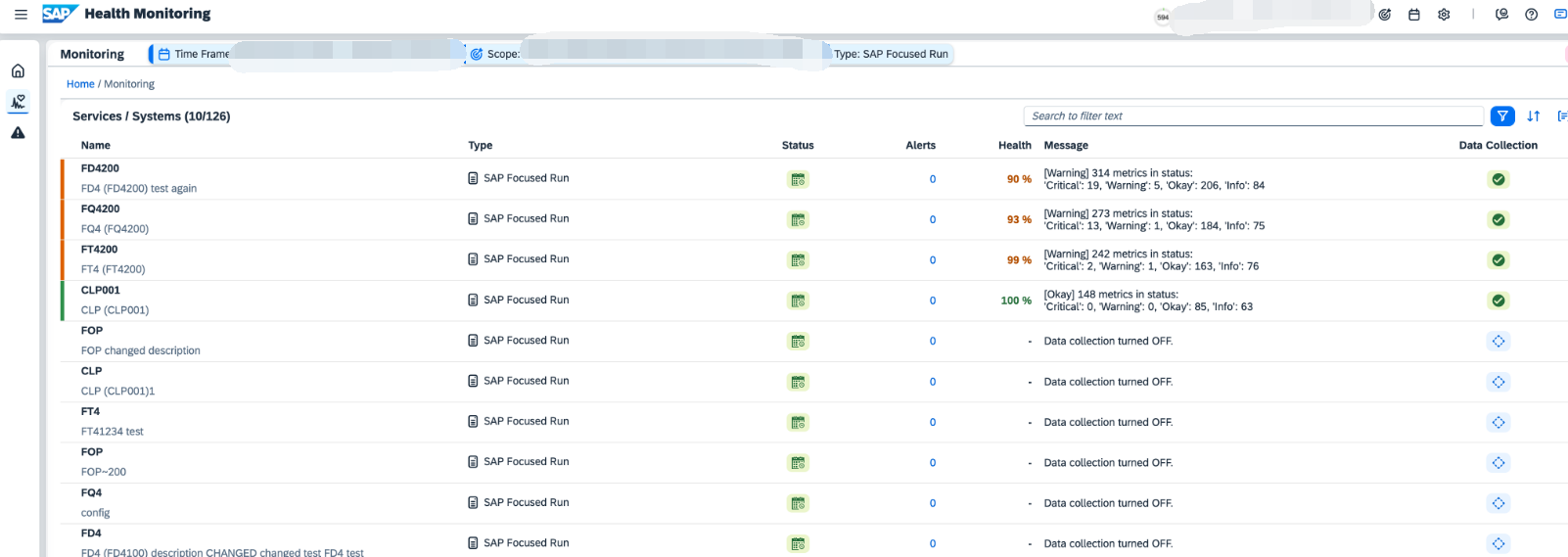Click data collection green check for CLP001
This screenshot has width=1568, height=557.
tap(1499, 301)
